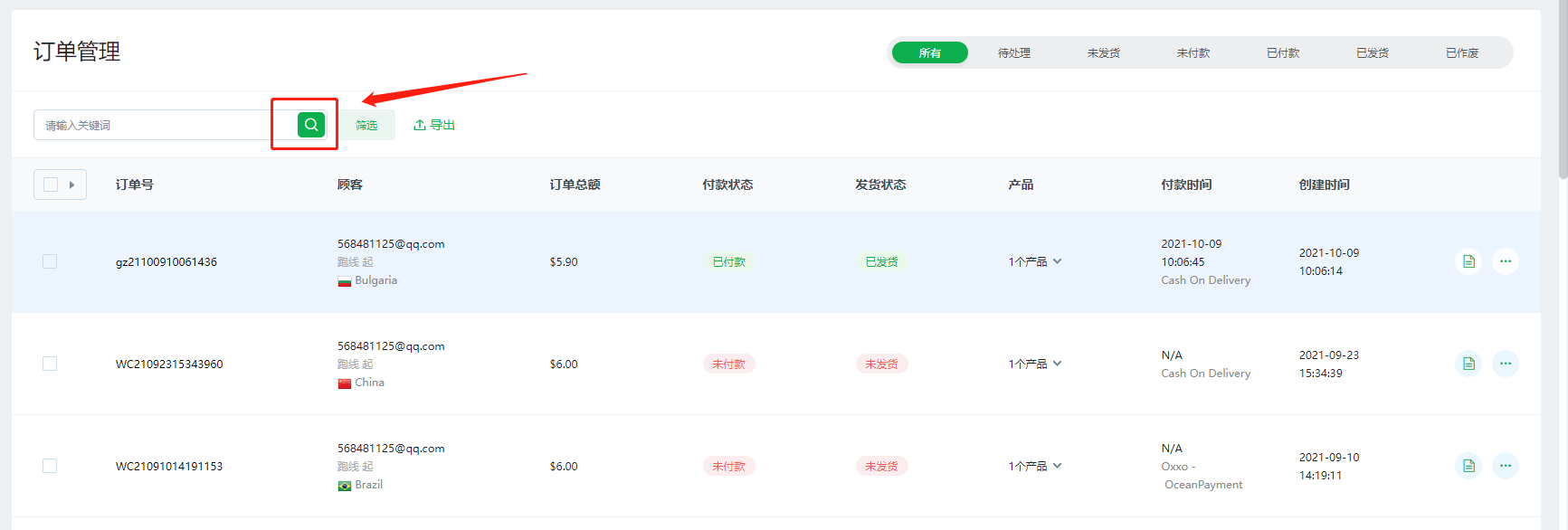
Task: Switch to the 待处理 tab
Action: (x=1013, y=53)
